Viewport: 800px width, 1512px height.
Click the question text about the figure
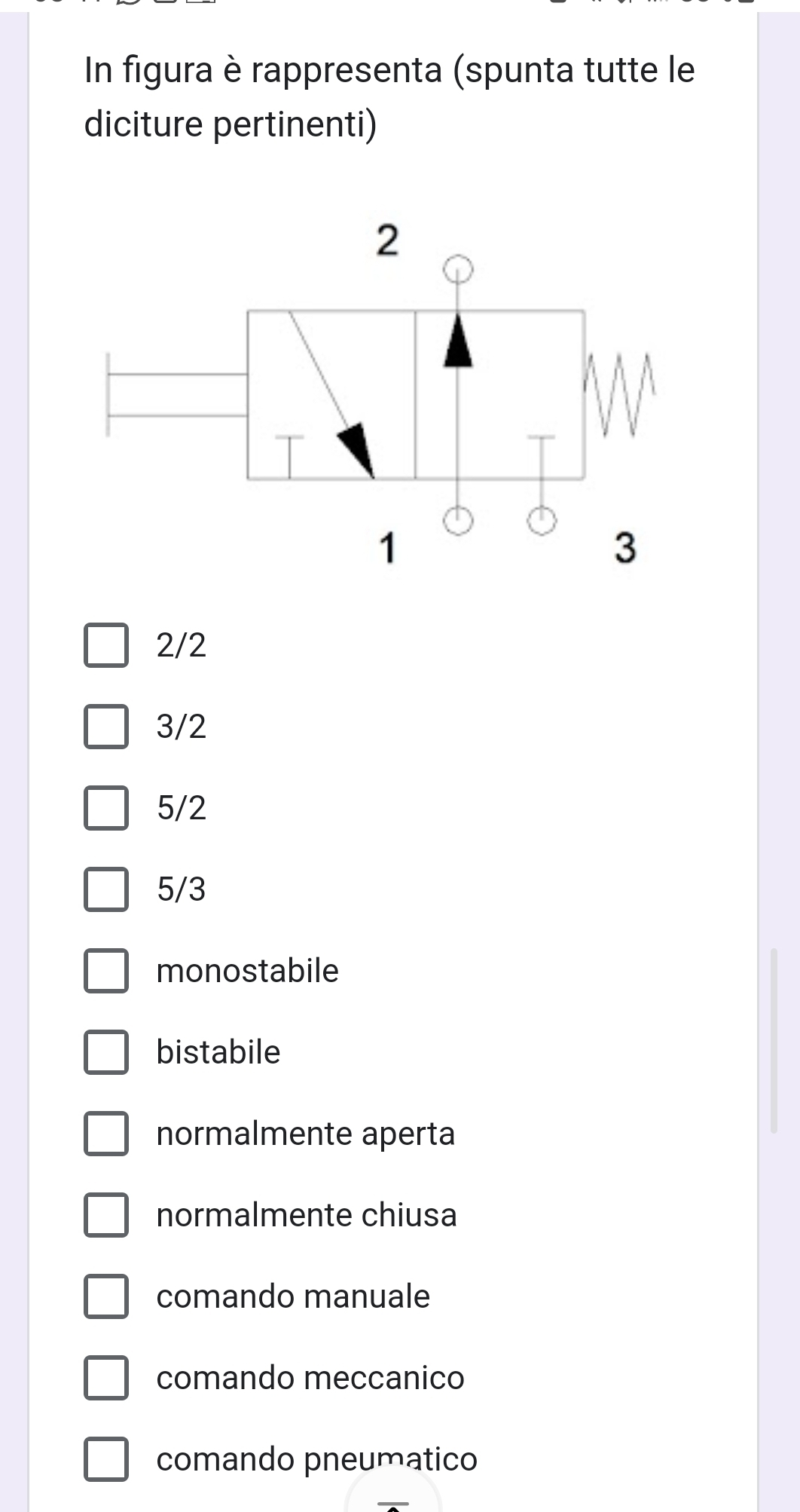tap(389, 96)
